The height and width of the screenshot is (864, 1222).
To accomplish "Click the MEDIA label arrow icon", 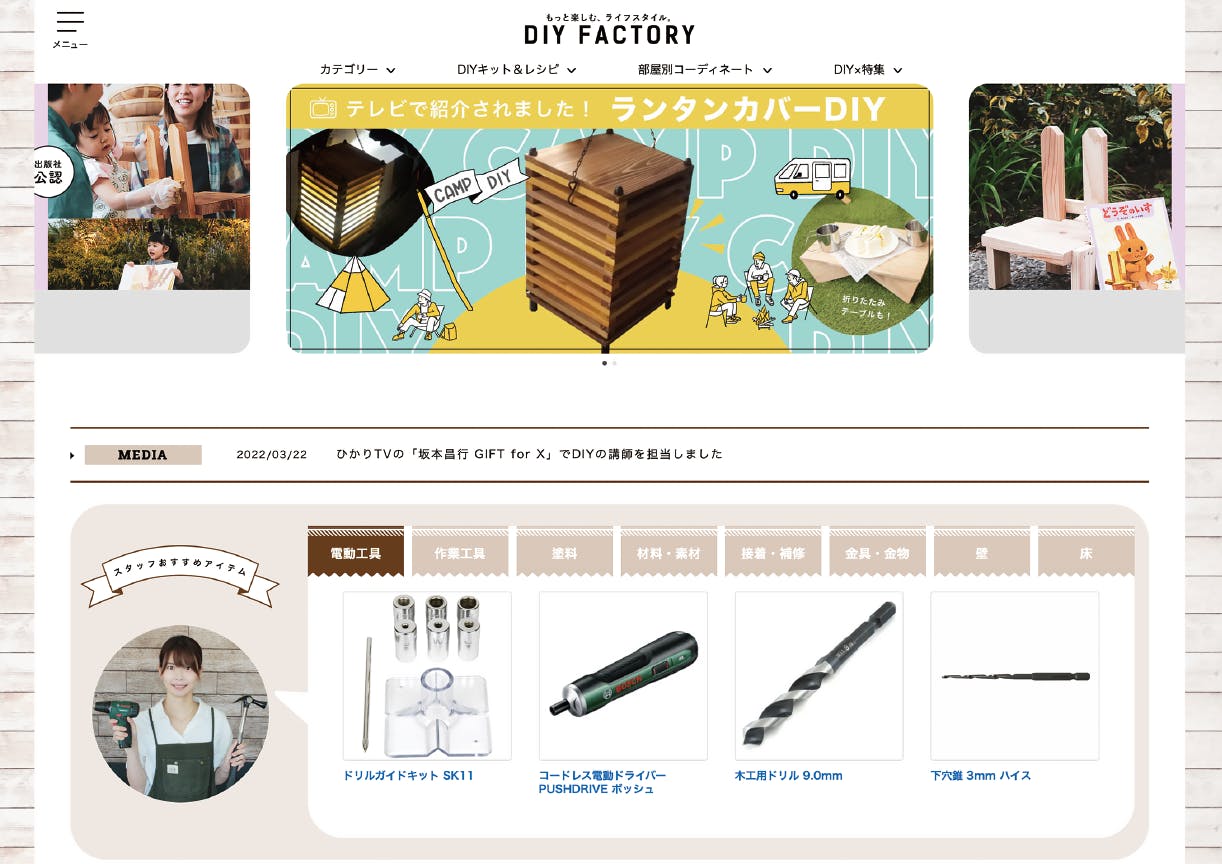I will [72, 456].
